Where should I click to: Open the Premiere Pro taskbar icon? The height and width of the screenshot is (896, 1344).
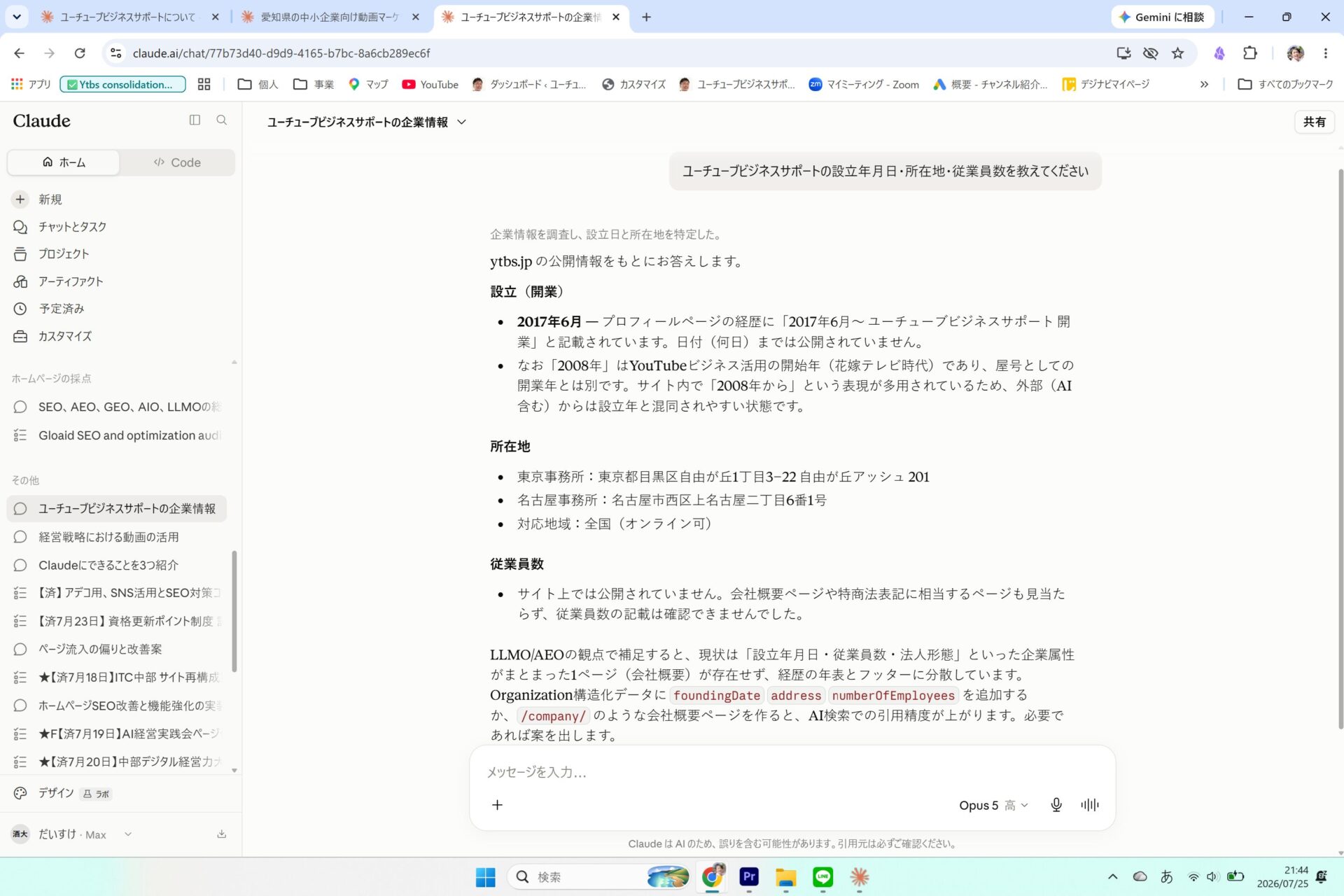click(x=749, y=877)
